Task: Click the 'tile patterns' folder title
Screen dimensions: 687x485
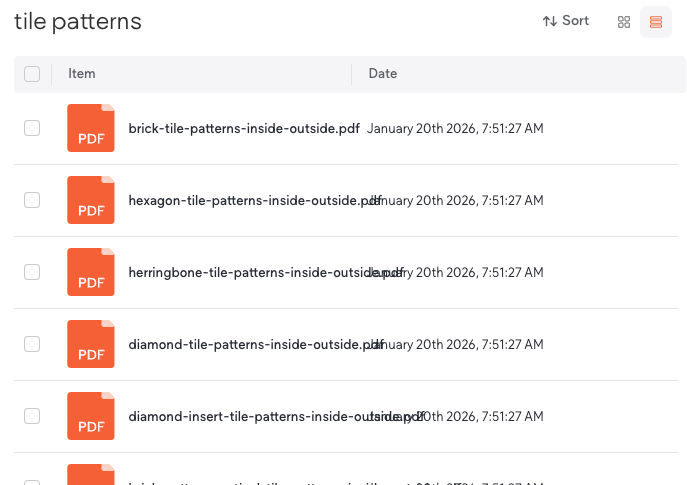Action: click(78, 22)
